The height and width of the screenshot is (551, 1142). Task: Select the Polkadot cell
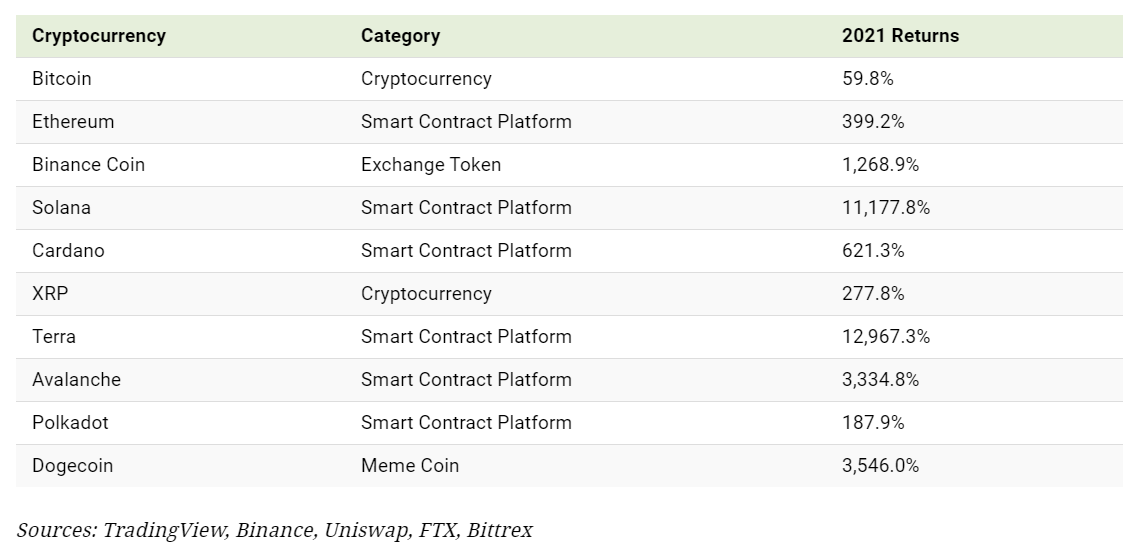[x=70, y=423]
